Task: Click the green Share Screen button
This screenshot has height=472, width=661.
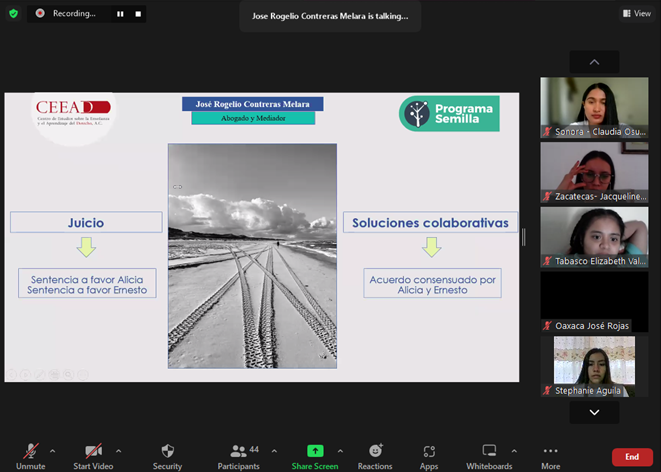Action: tap(315, 457)
